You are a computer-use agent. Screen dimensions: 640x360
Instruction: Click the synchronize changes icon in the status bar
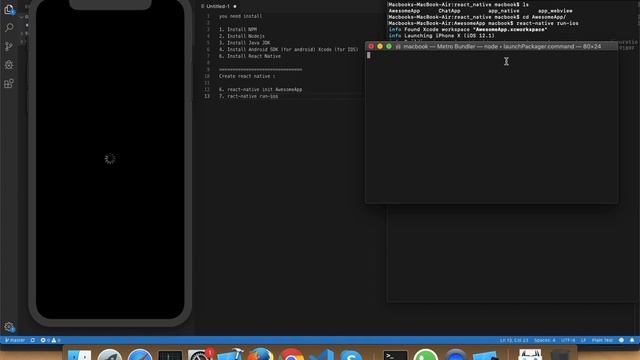33,340
